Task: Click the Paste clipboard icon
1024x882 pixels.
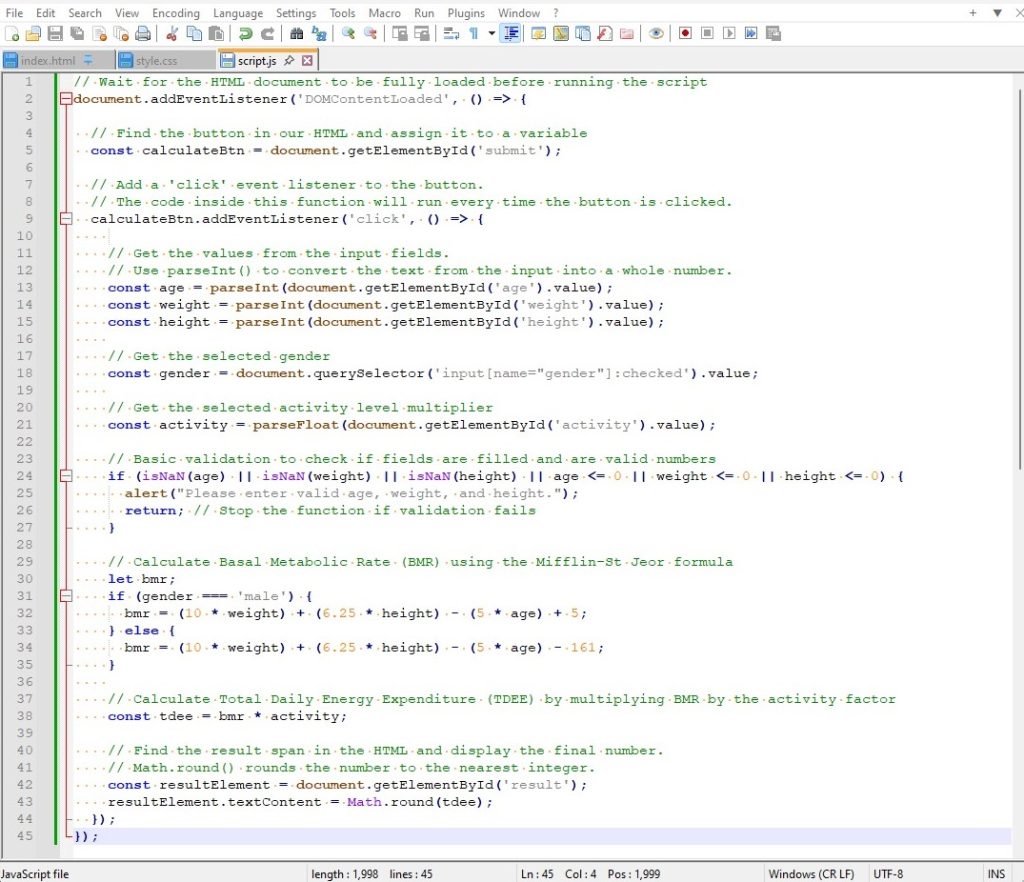Action: (216, 33)
